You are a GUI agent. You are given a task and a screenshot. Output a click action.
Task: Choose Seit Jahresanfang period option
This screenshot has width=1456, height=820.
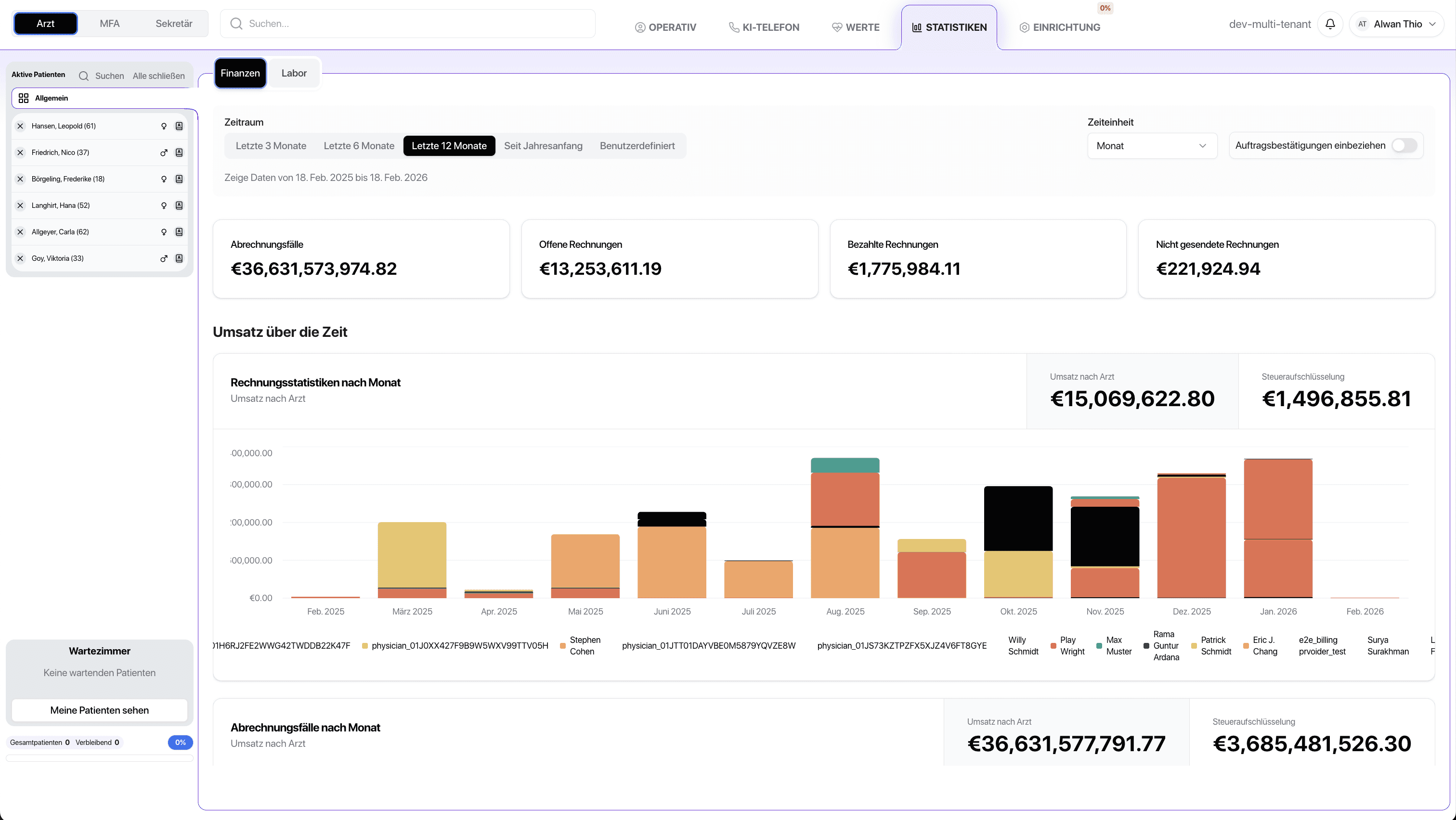pos(543,146)
